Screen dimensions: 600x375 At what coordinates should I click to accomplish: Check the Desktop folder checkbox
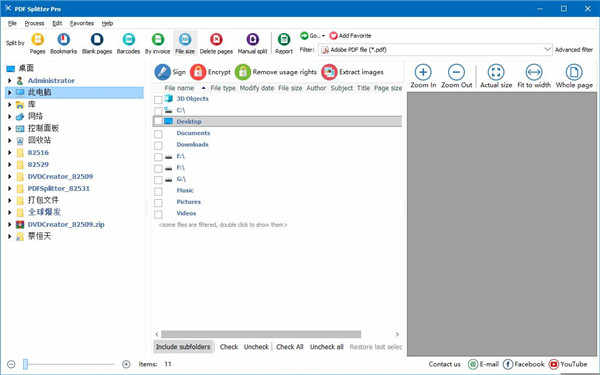tap(158, 122)
